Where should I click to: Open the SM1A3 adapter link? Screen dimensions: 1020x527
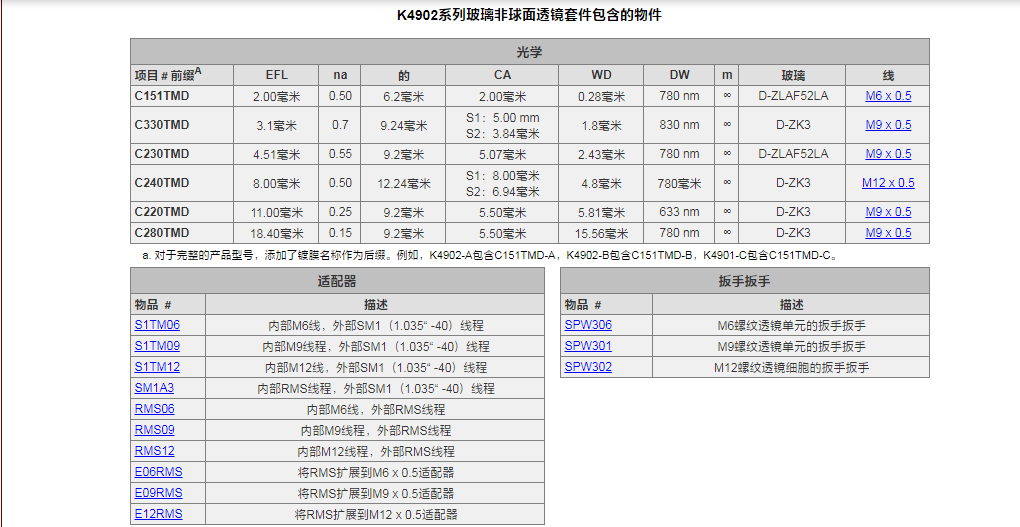point(154,388)
